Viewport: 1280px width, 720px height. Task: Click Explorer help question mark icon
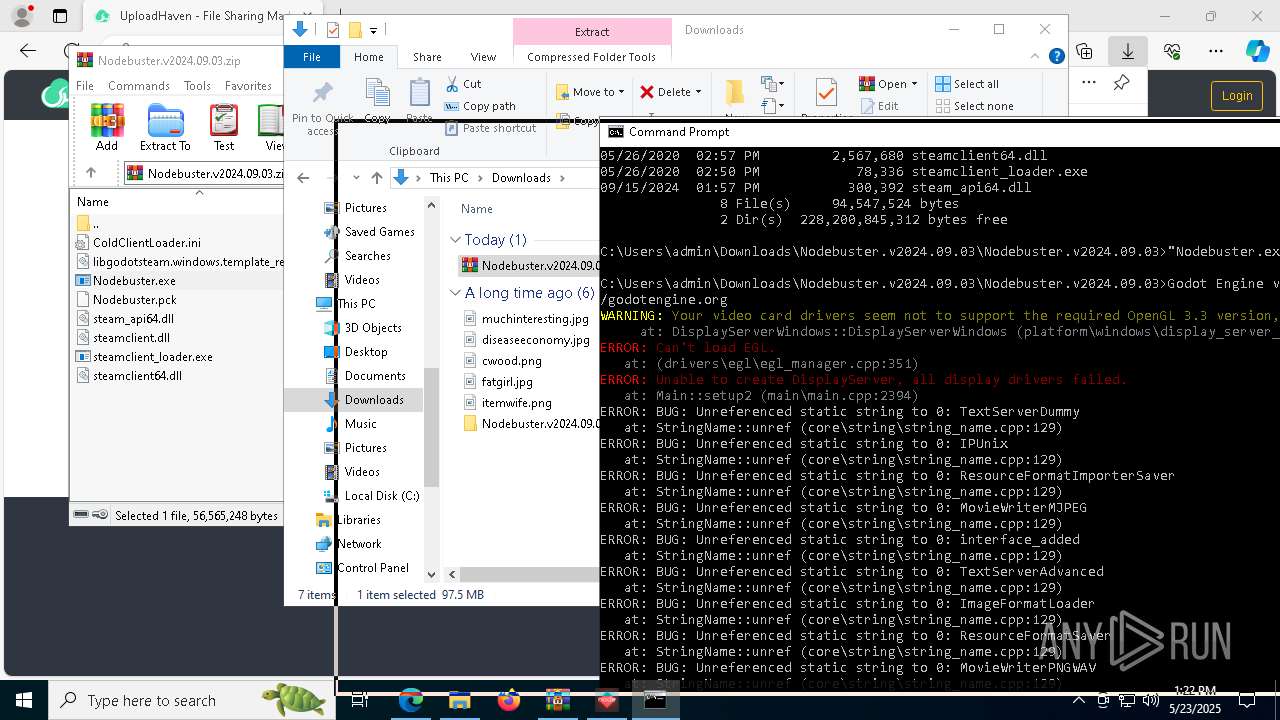pos(1056,57)
